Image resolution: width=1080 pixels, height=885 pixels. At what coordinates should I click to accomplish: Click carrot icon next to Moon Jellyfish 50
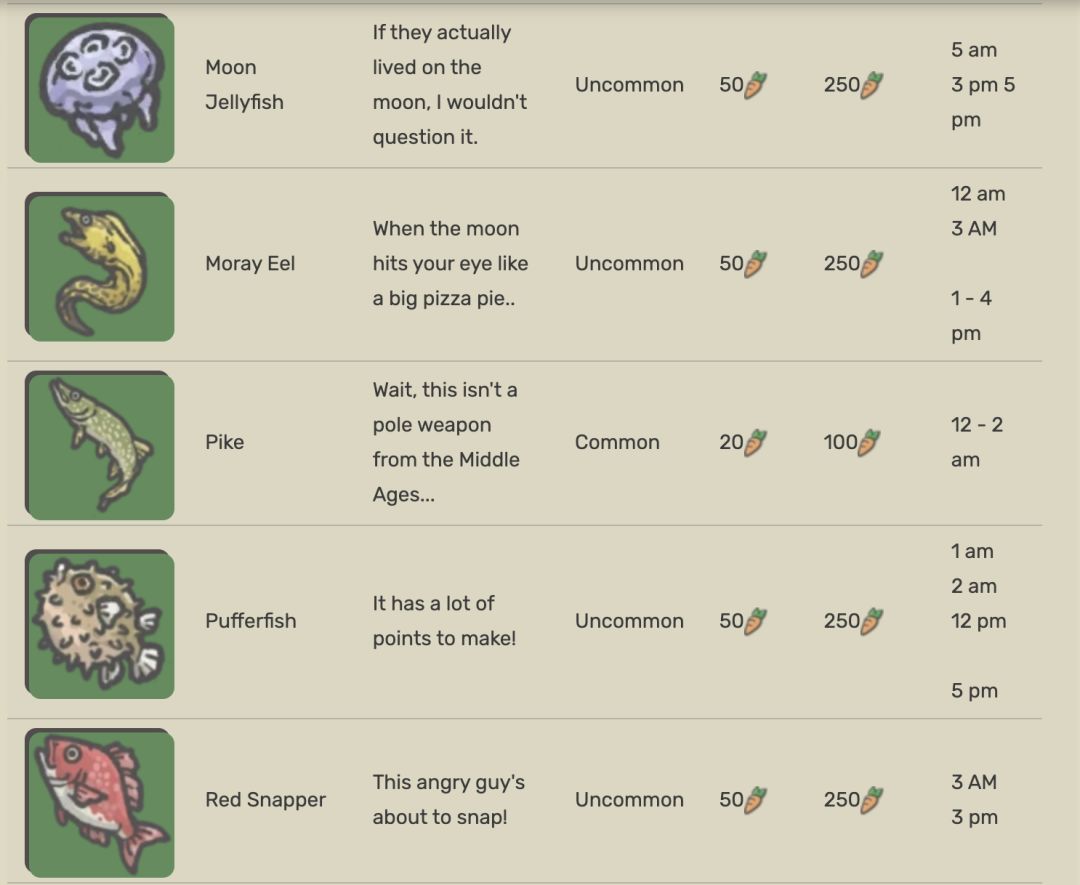756,85
